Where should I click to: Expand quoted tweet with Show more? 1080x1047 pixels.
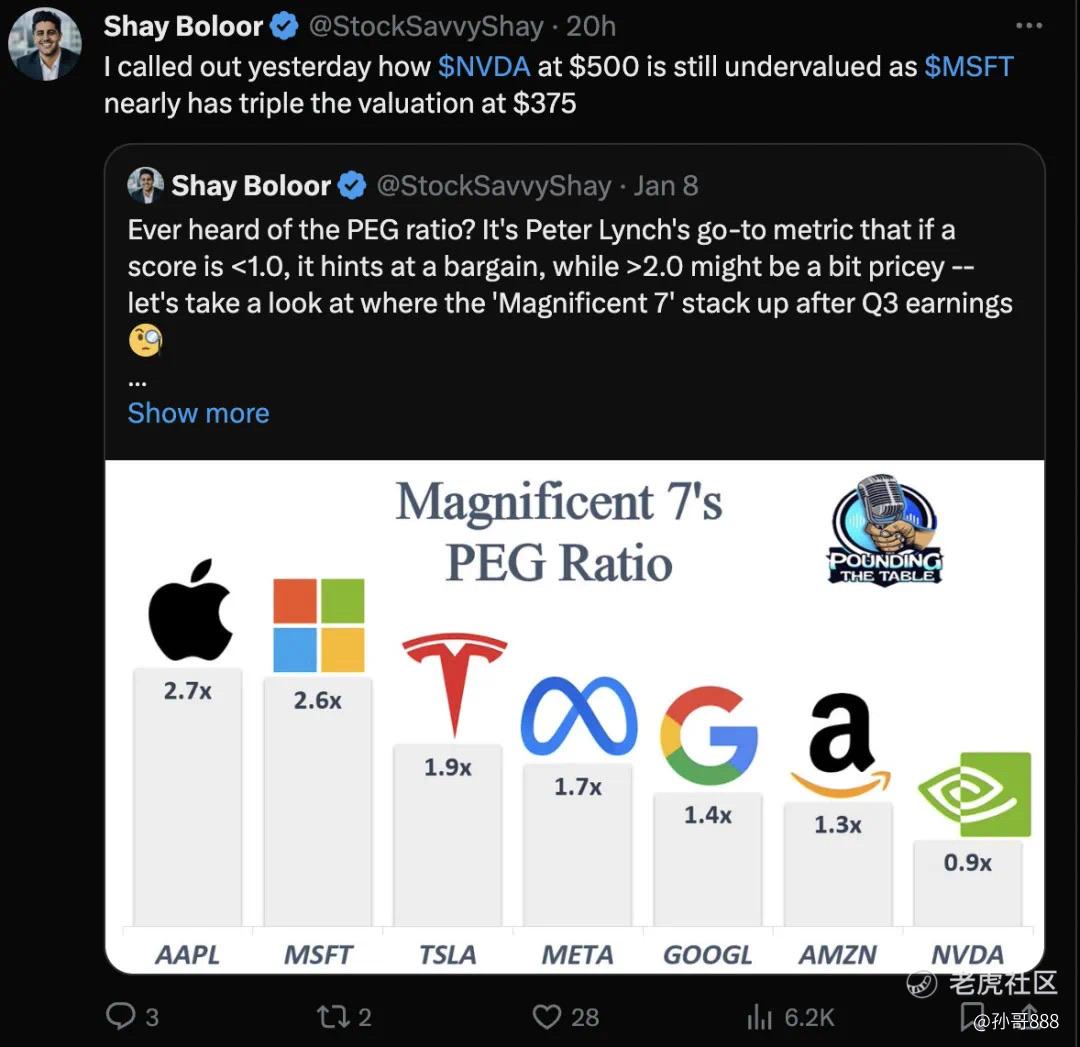(198, 413)
